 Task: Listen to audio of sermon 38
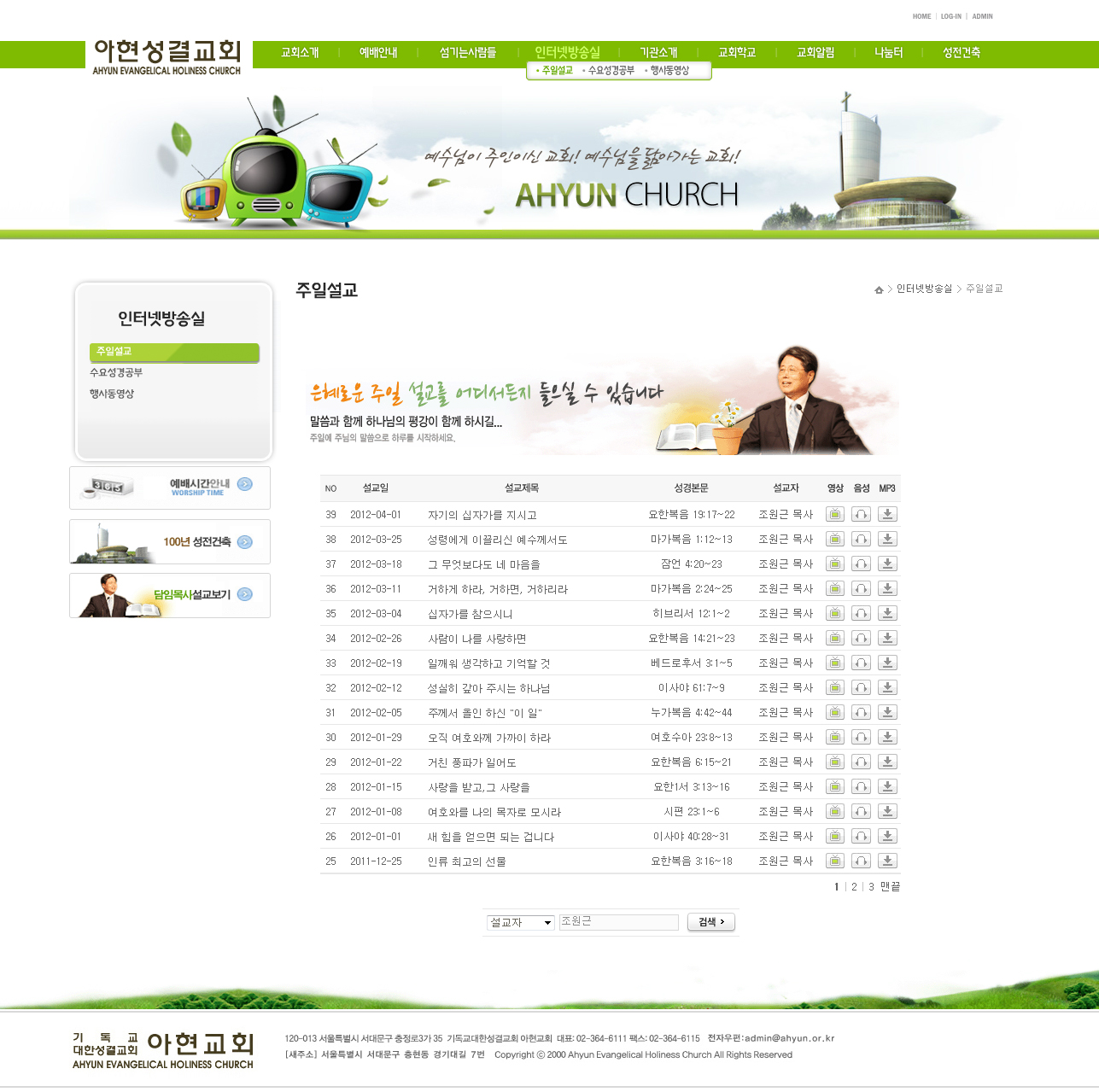(x=861, y=539)
